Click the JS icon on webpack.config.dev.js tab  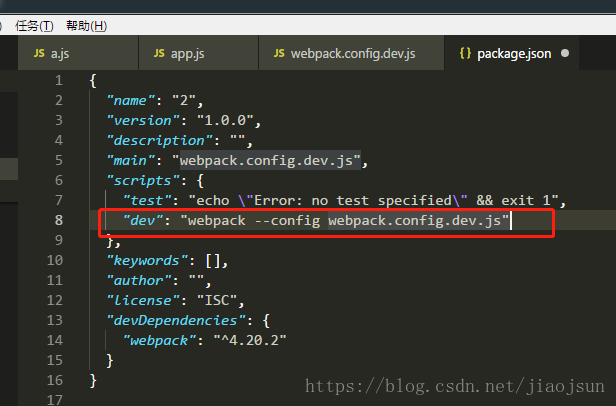click(279, 53)
